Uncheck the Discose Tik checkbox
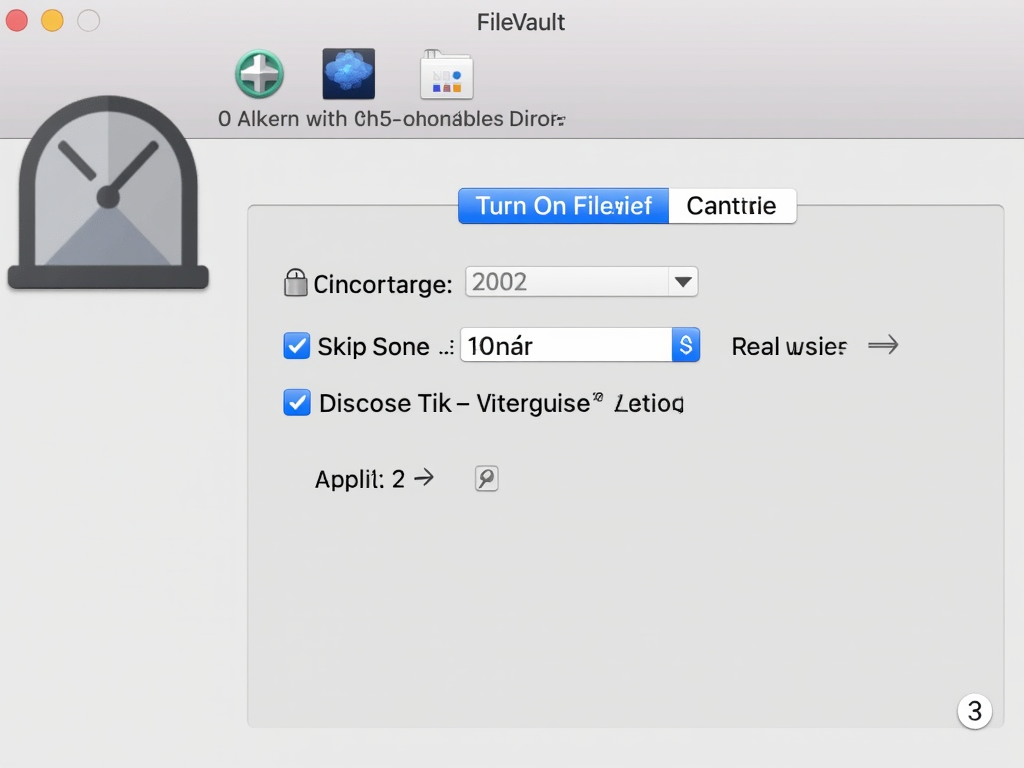The height and width of the screenshot is (768, 1024). tap(296, 403)
